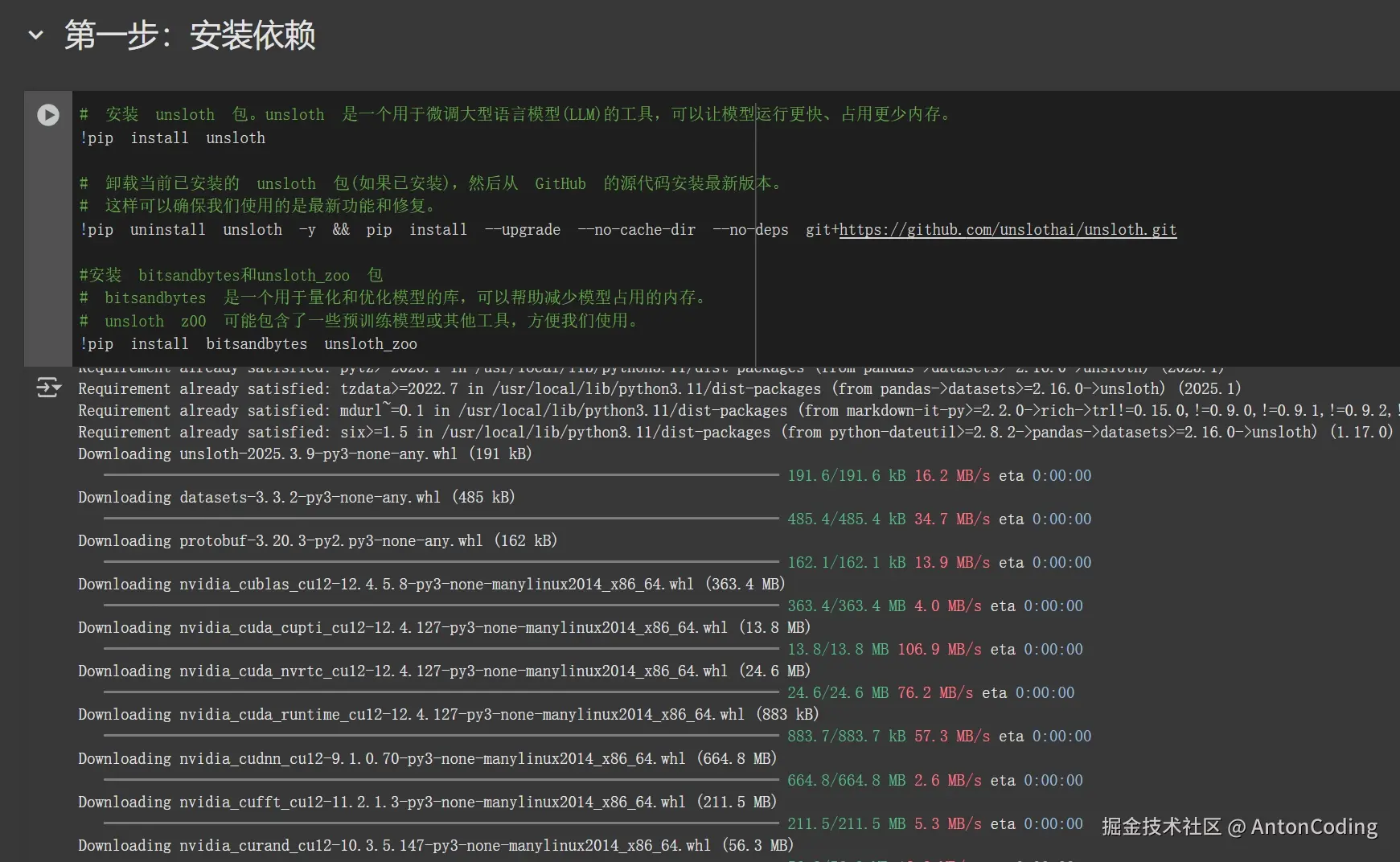Click the "--no-deps" flag in the code
The image size is (1400, 862).
(x=750, y=230)
